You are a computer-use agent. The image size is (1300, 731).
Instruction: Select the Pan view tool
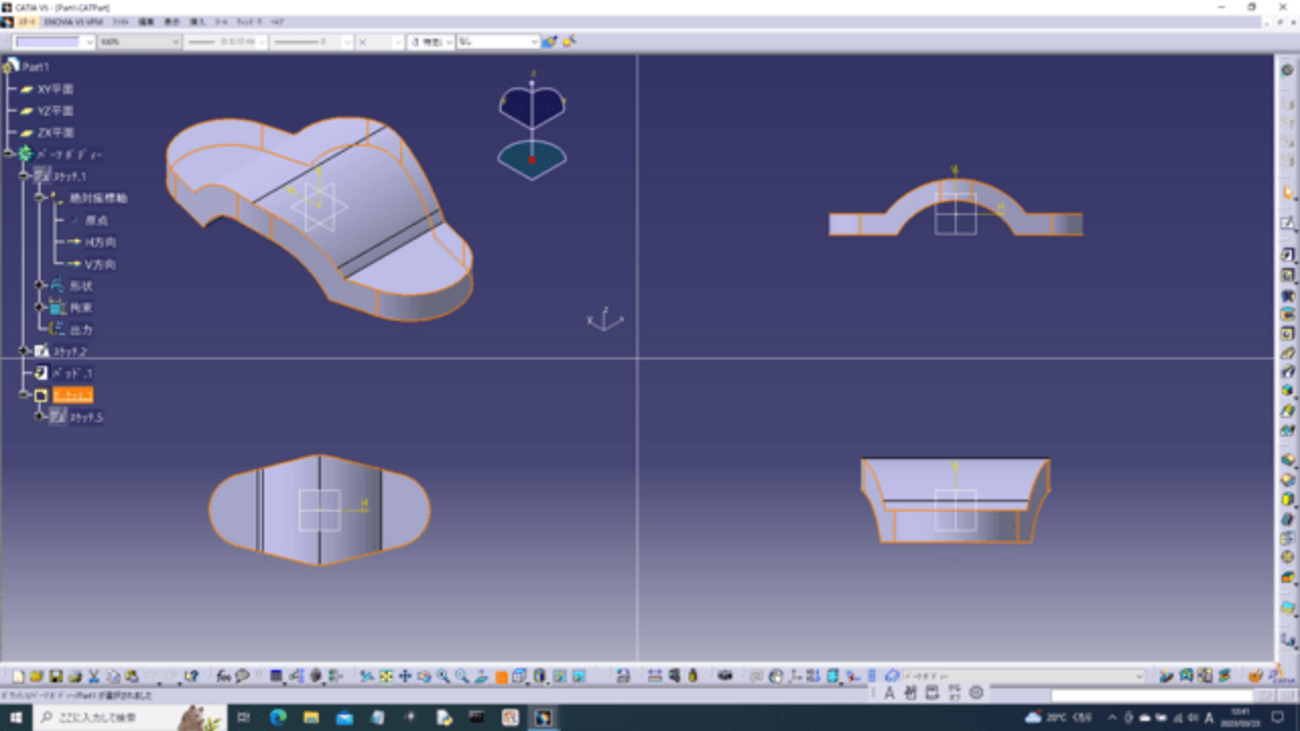click(405, 677)
